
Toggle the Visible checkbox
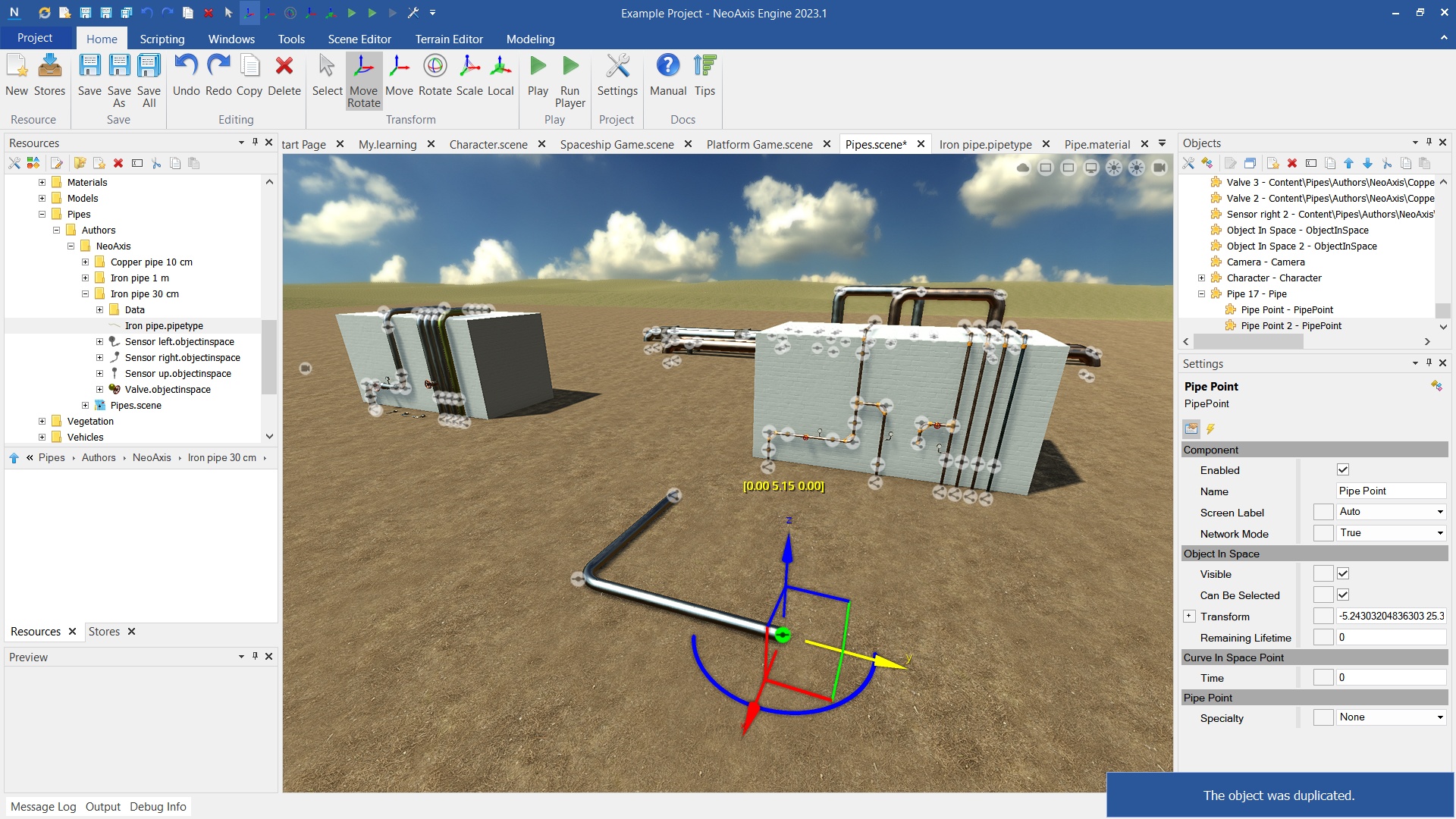point(1343,574)
